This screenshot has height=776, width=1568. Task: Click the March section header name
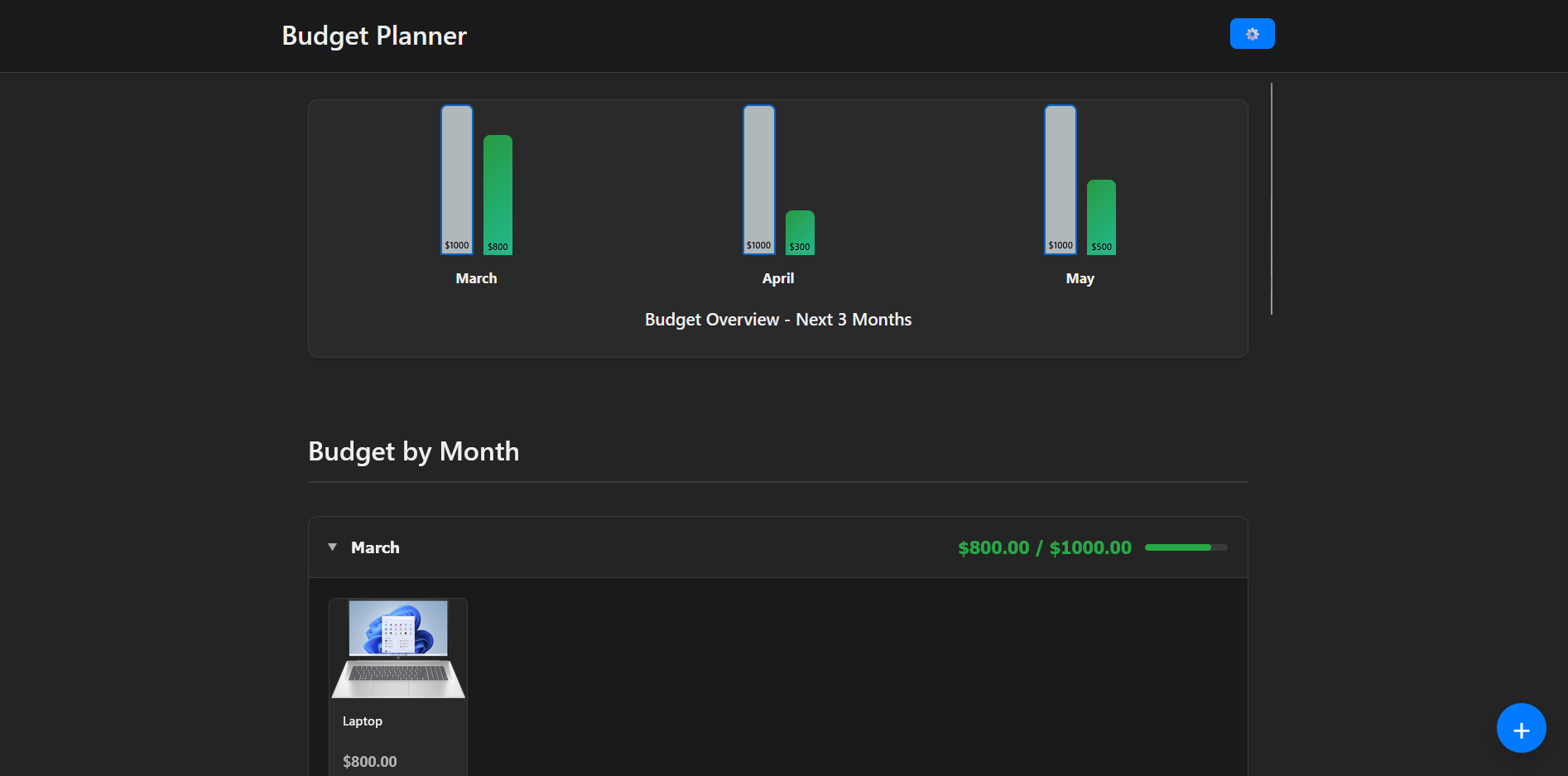375,547
